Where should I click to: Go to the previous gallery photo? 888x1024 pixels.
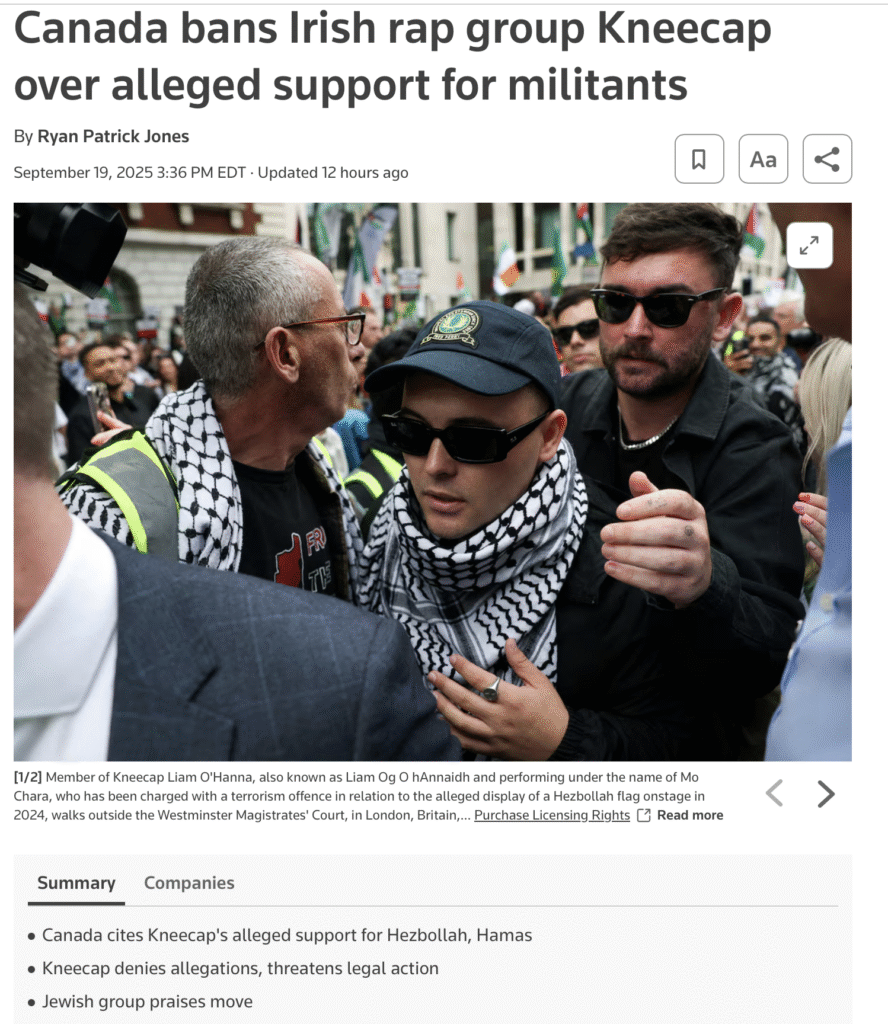(774, 793)
